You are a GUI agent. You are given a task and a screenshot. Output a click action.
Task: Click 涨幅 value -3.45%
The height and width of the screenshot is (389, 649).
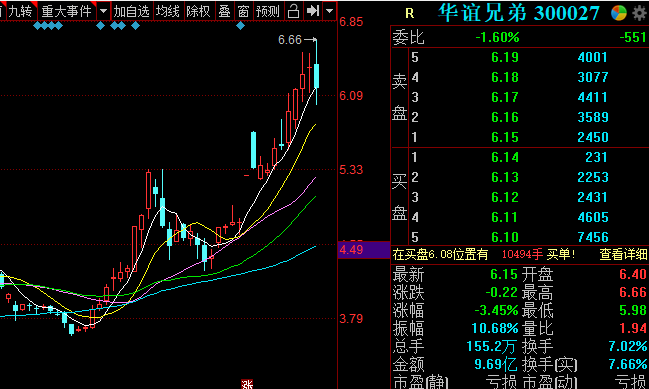496,310
